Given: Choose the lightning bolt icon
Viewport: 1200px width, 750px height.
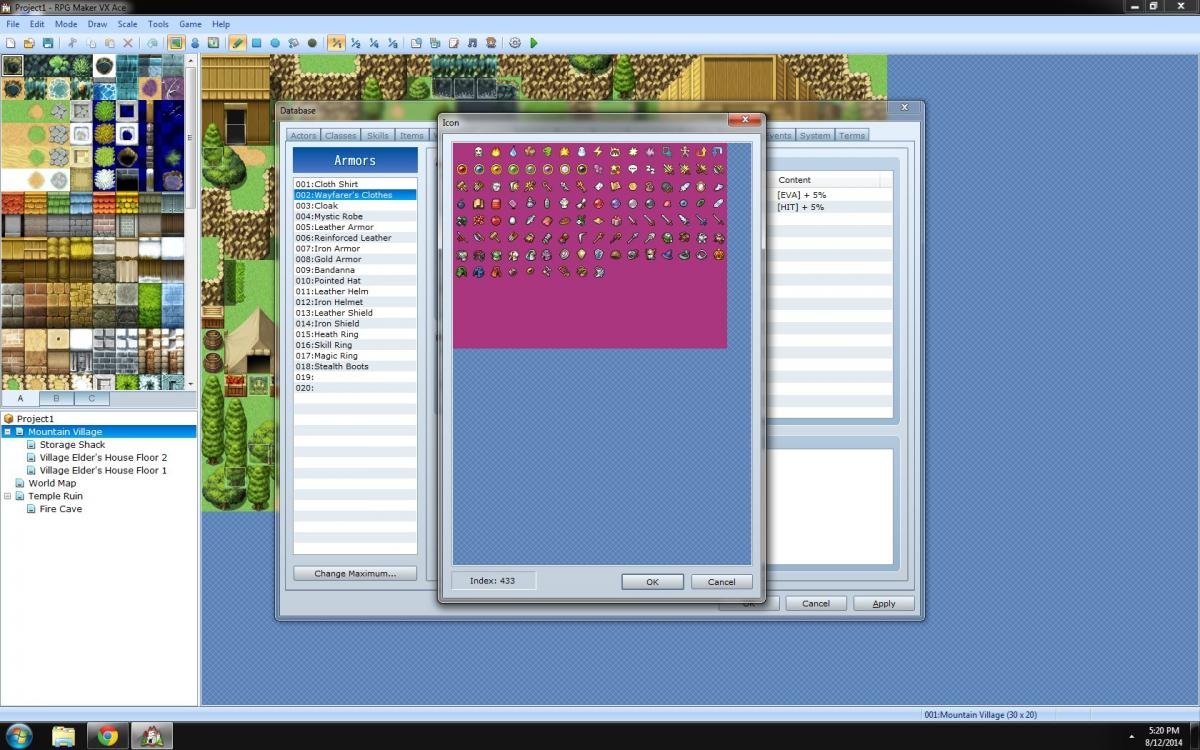Looking at the screenshot, I should pos(598,152).
